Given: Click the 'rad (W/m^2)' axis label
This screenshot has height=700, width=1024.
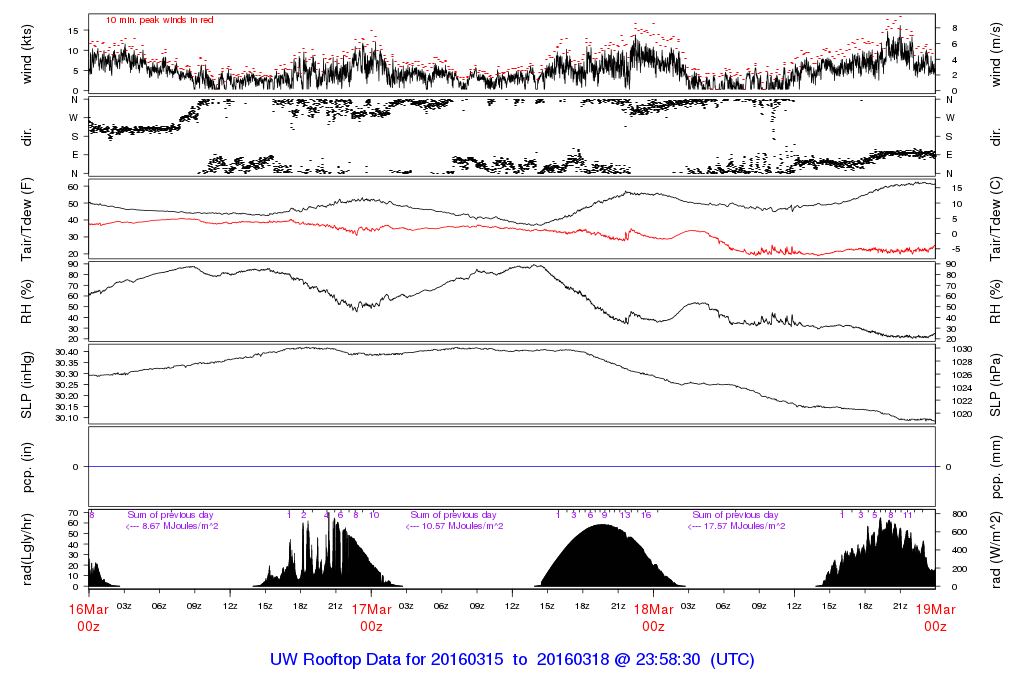Looking at the screenshot, I should 997,548.
